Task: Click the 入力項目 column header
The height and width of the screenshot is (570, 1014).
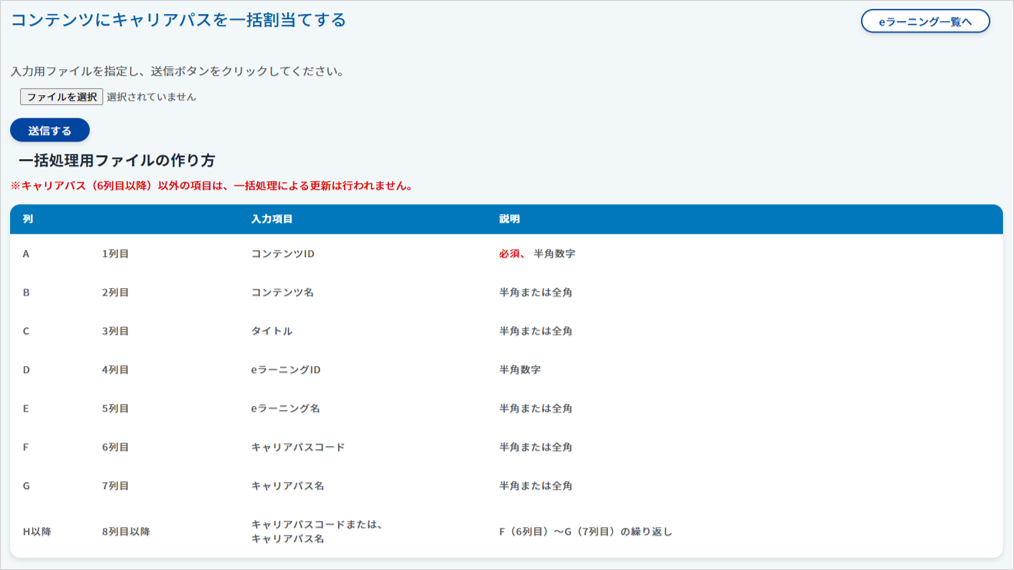Action: [x=271, y=219]
